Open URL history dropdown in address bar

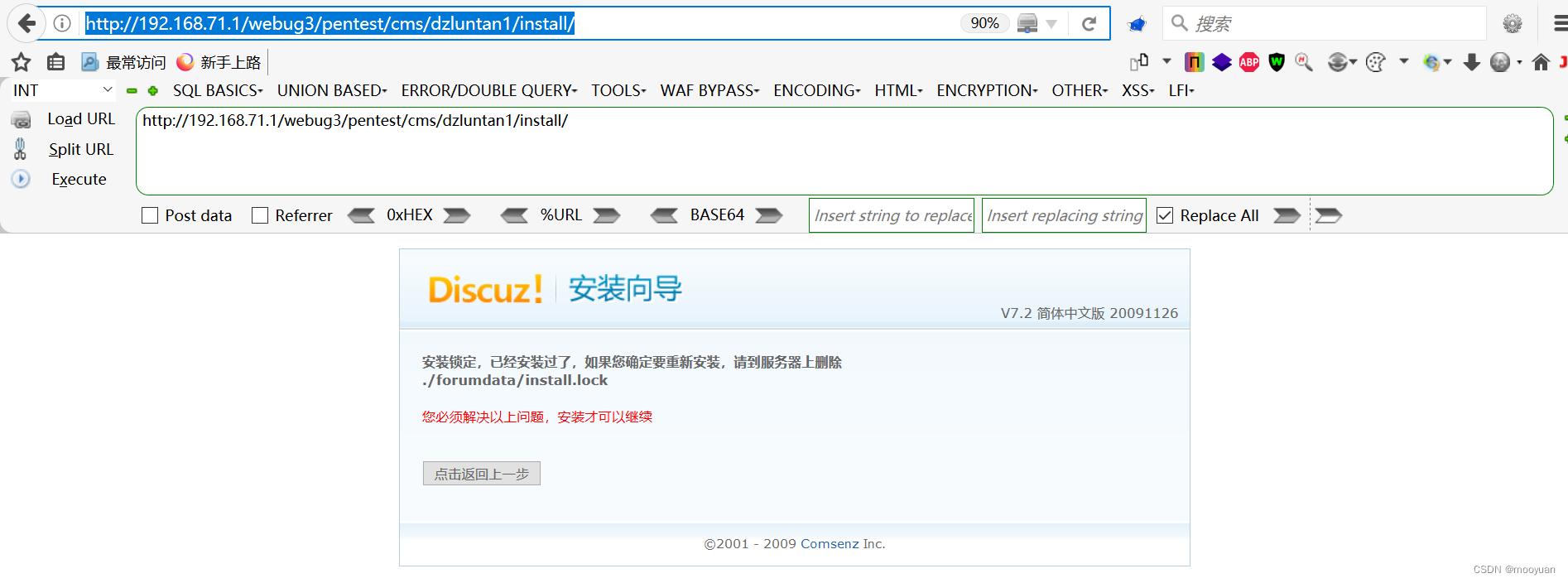tap(1051, 24)
